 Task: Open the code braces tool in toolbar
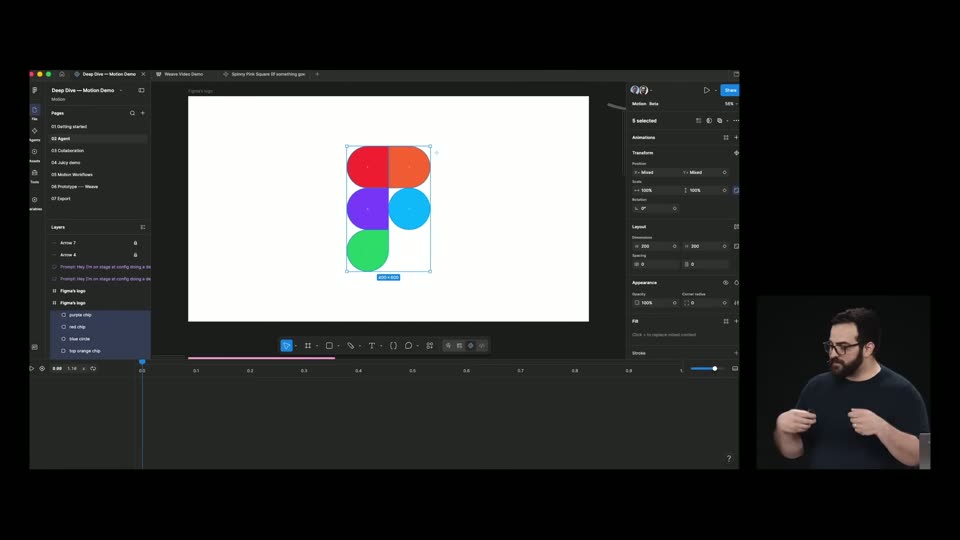pos(393,346)
